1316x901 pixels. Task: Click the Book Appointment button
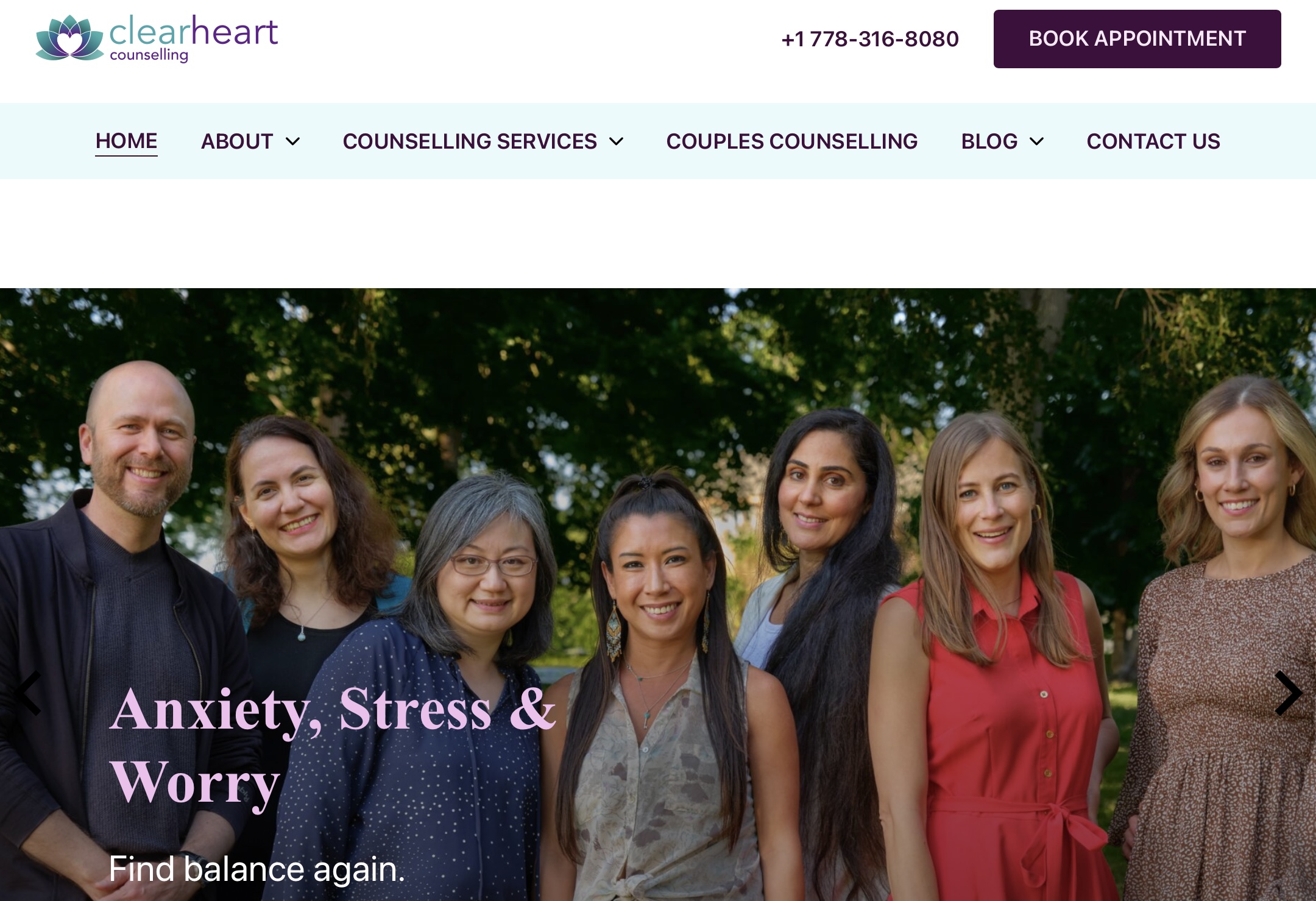coord(1137,39)
